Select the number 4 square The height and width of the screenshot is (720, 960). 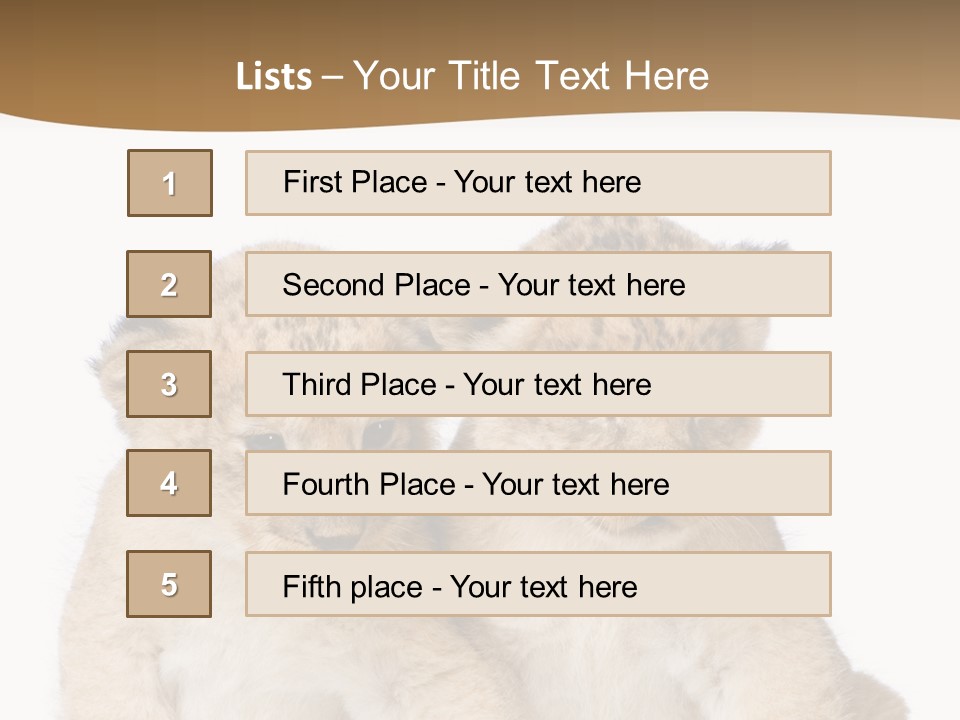169,483
